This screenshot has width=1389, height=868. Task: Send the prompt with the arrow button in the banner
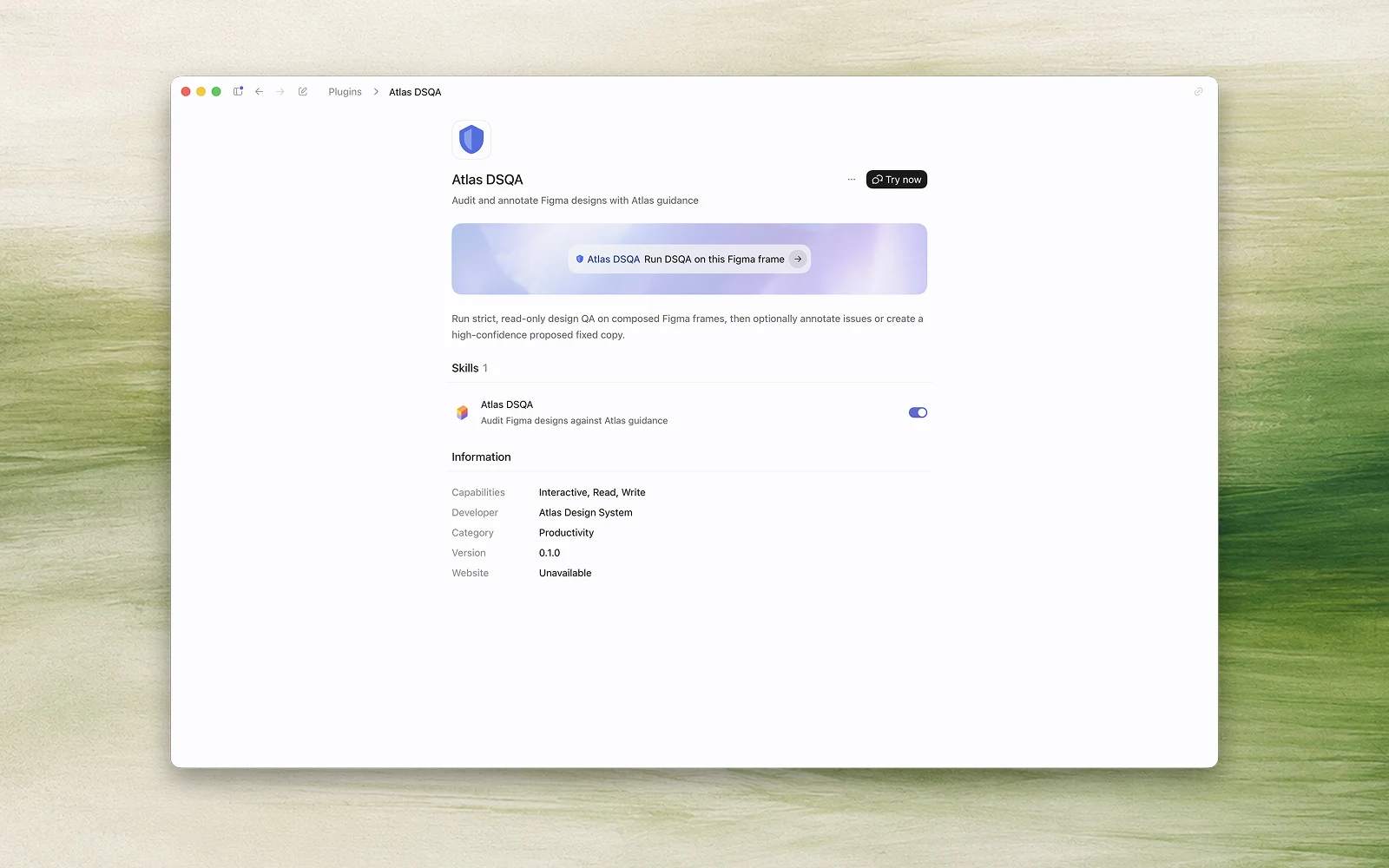[798, 259]
